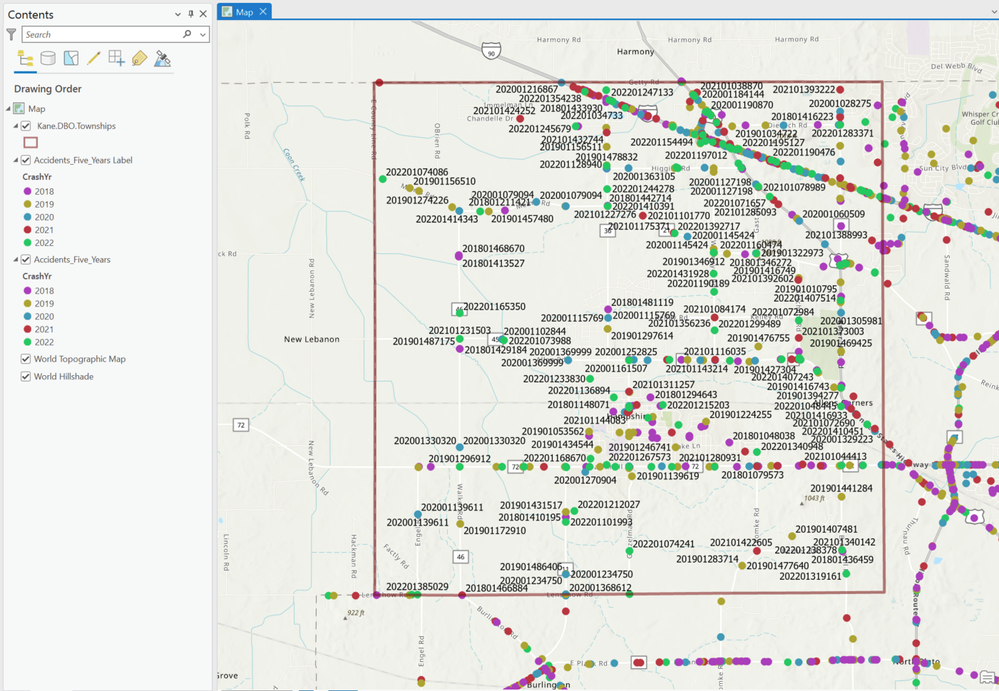This screenshot has width=999, height=691.
Task: Select Accidents_Five_Years Label layer name
Action: click(83, 160)
